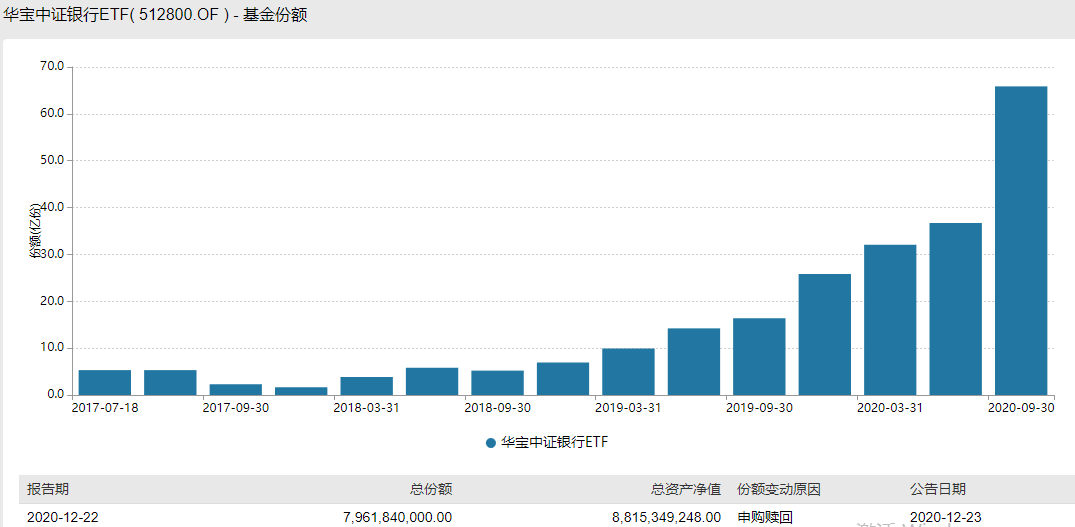Click the 总份额 column header
This screenshot has width=1075, height=527.
click(431, 489)
